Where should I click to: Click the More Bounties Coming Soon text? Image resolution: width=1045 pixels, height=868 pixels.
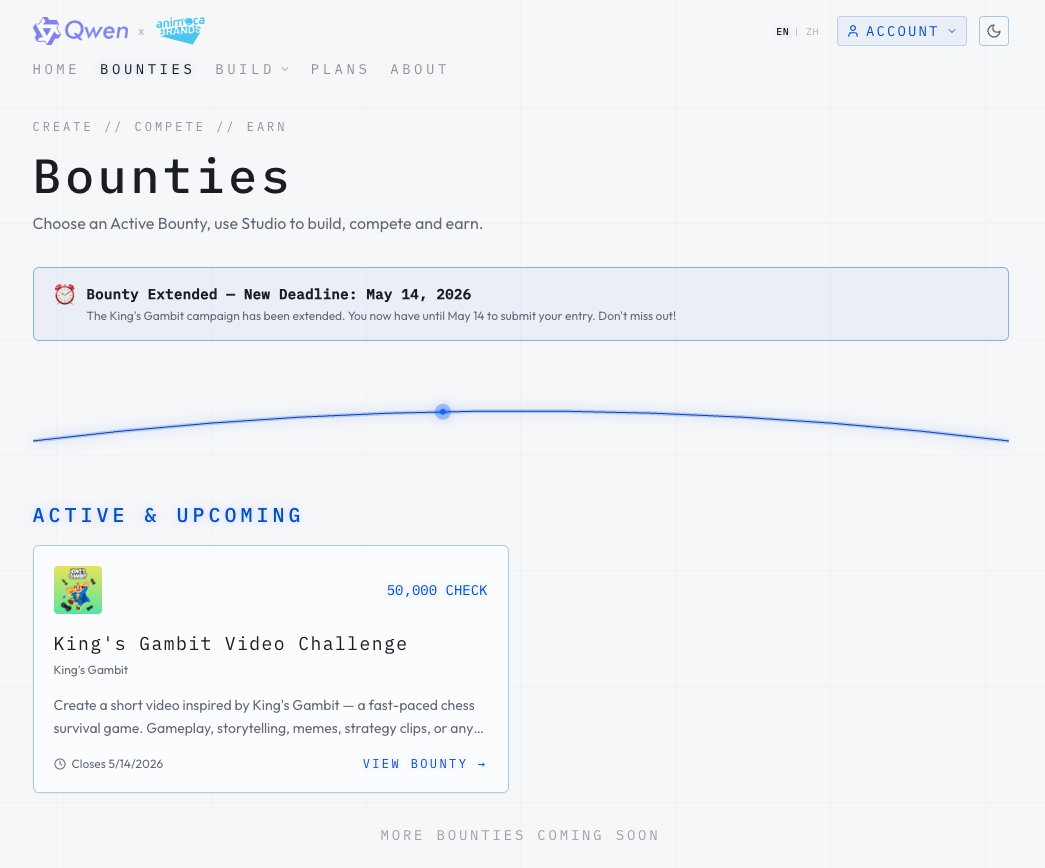point(520,835)
